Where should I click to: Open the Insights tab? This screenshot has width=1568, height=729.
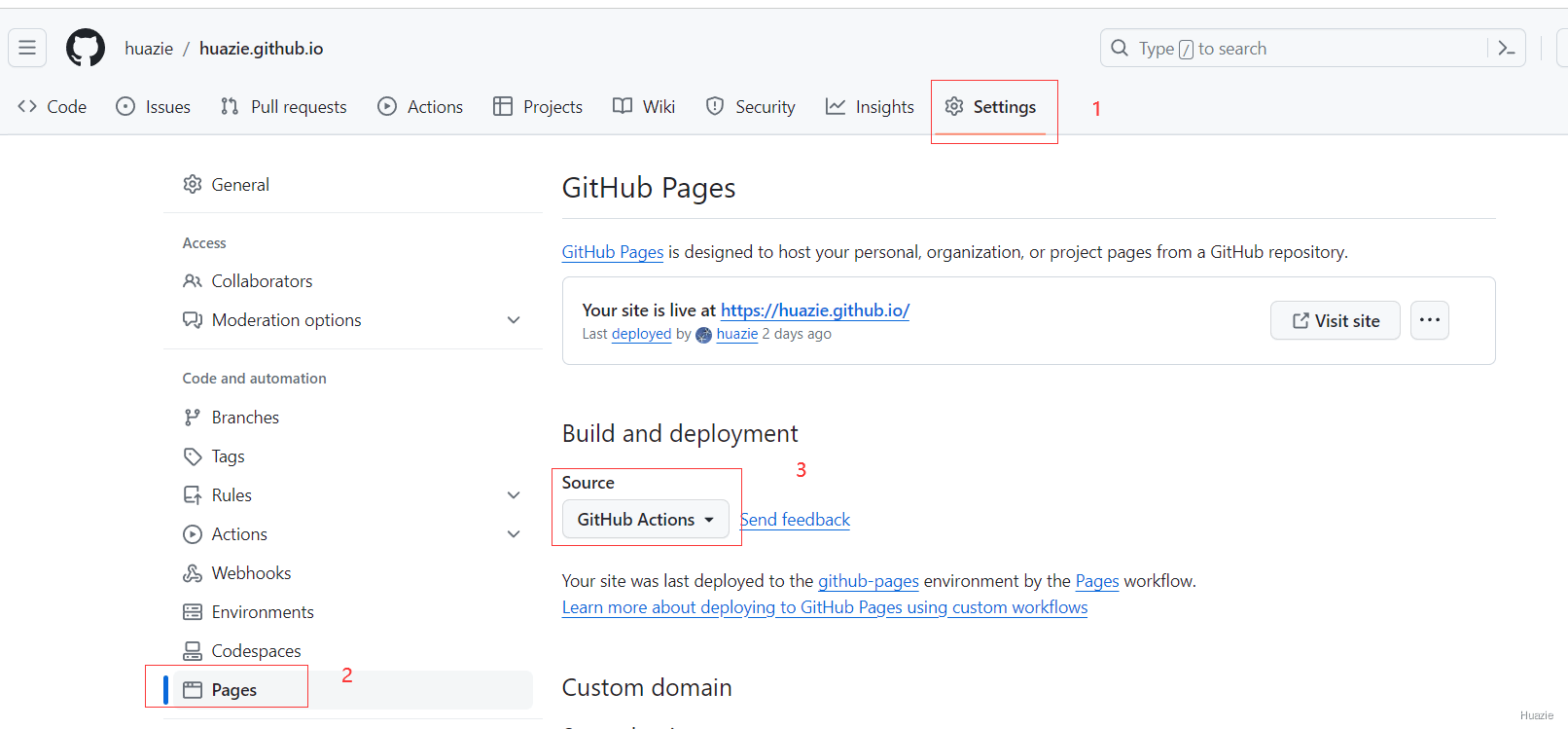tap(870, 107)
